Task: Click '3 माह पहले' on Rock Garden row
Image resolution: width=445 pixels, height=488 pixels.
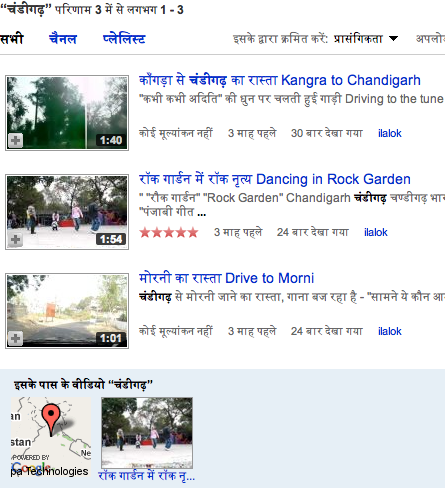Action: point(238,232)
